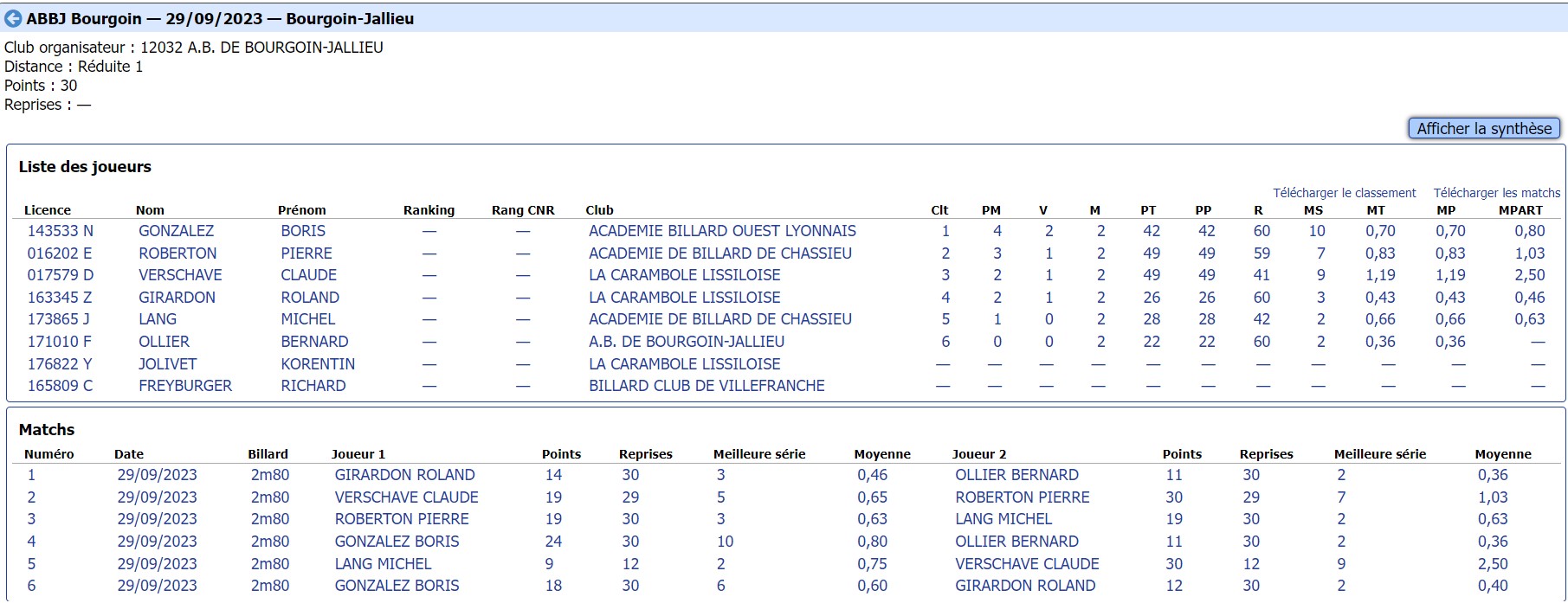
Task: Select player name OLLIER in players list
Action: click(x=164, y=342)
